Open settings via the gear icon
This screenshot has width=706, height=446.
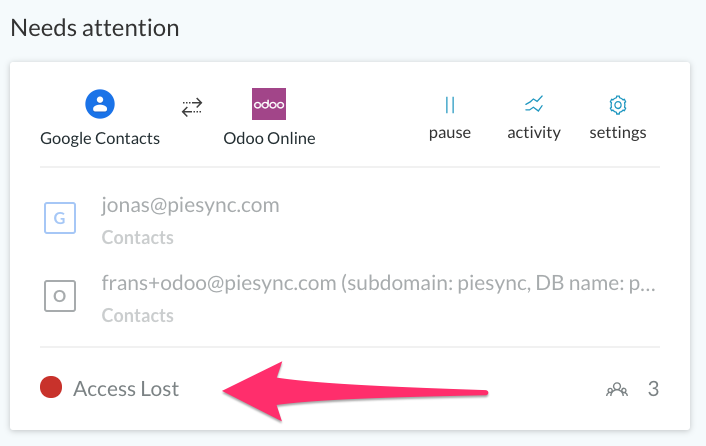[x=618, y=105]
